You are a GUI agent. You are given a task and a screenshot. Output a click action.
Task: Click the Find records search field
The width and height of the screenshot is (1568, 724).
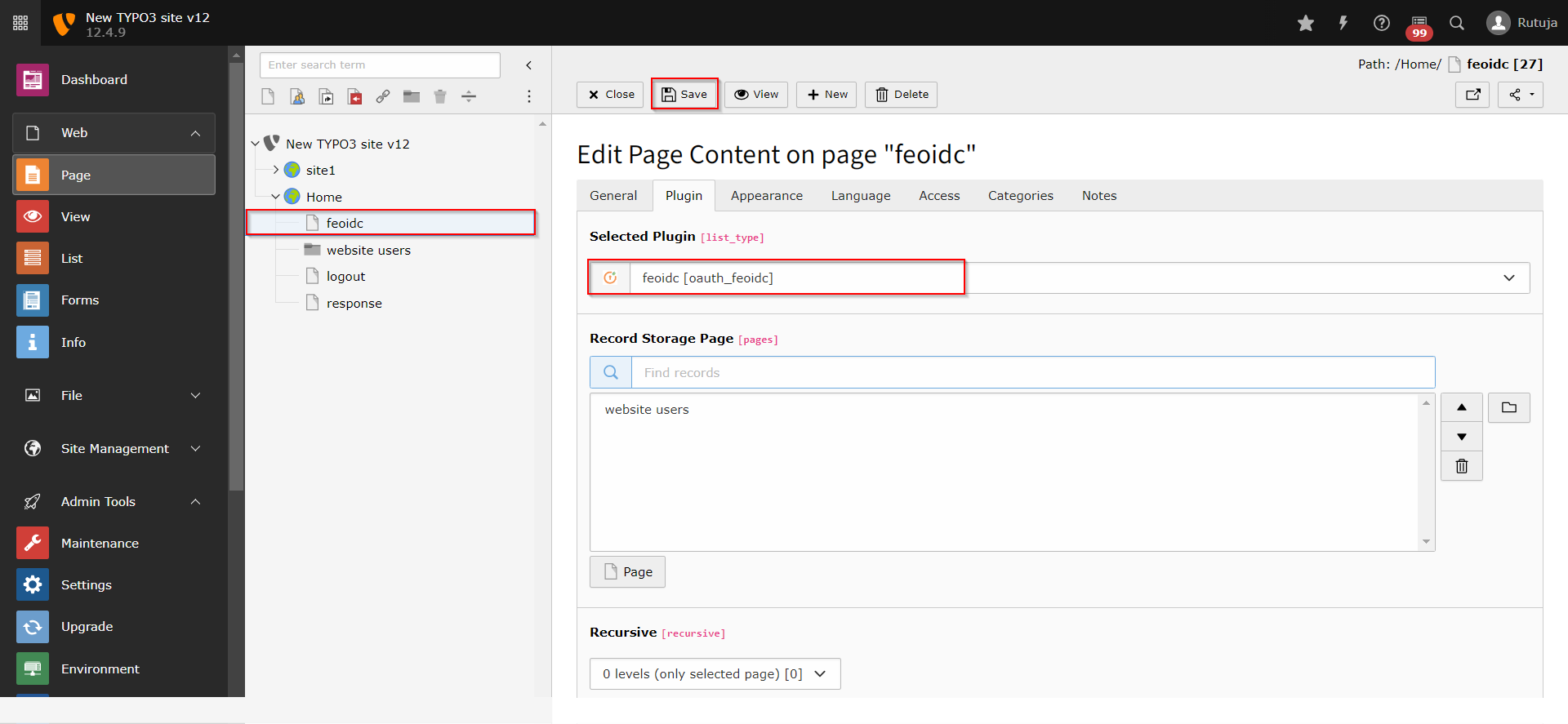click(1032, 372)
